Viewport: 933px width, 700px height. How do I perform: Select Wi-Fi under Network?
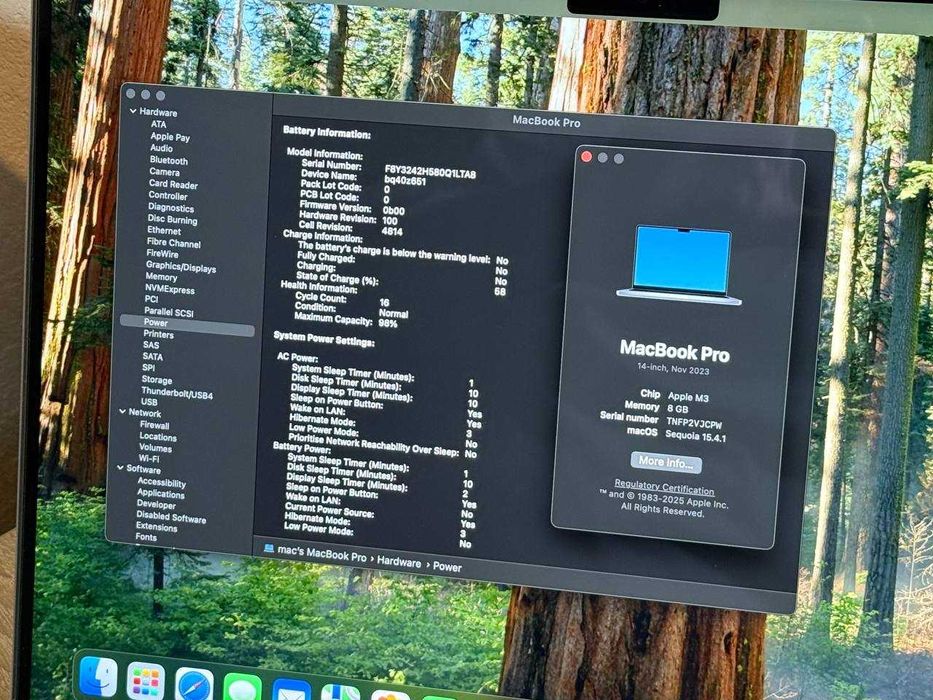click(x=149, y=459)
